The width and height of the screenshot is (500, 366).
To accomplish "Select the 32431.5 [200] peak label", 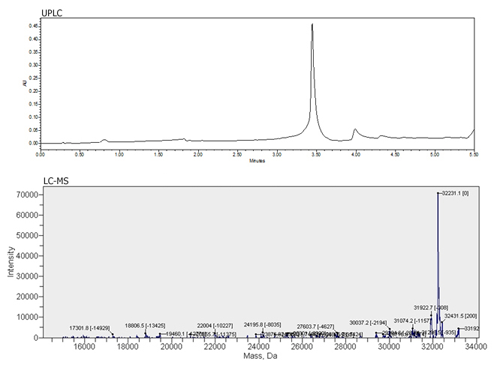I will click(x=461, y=316).
